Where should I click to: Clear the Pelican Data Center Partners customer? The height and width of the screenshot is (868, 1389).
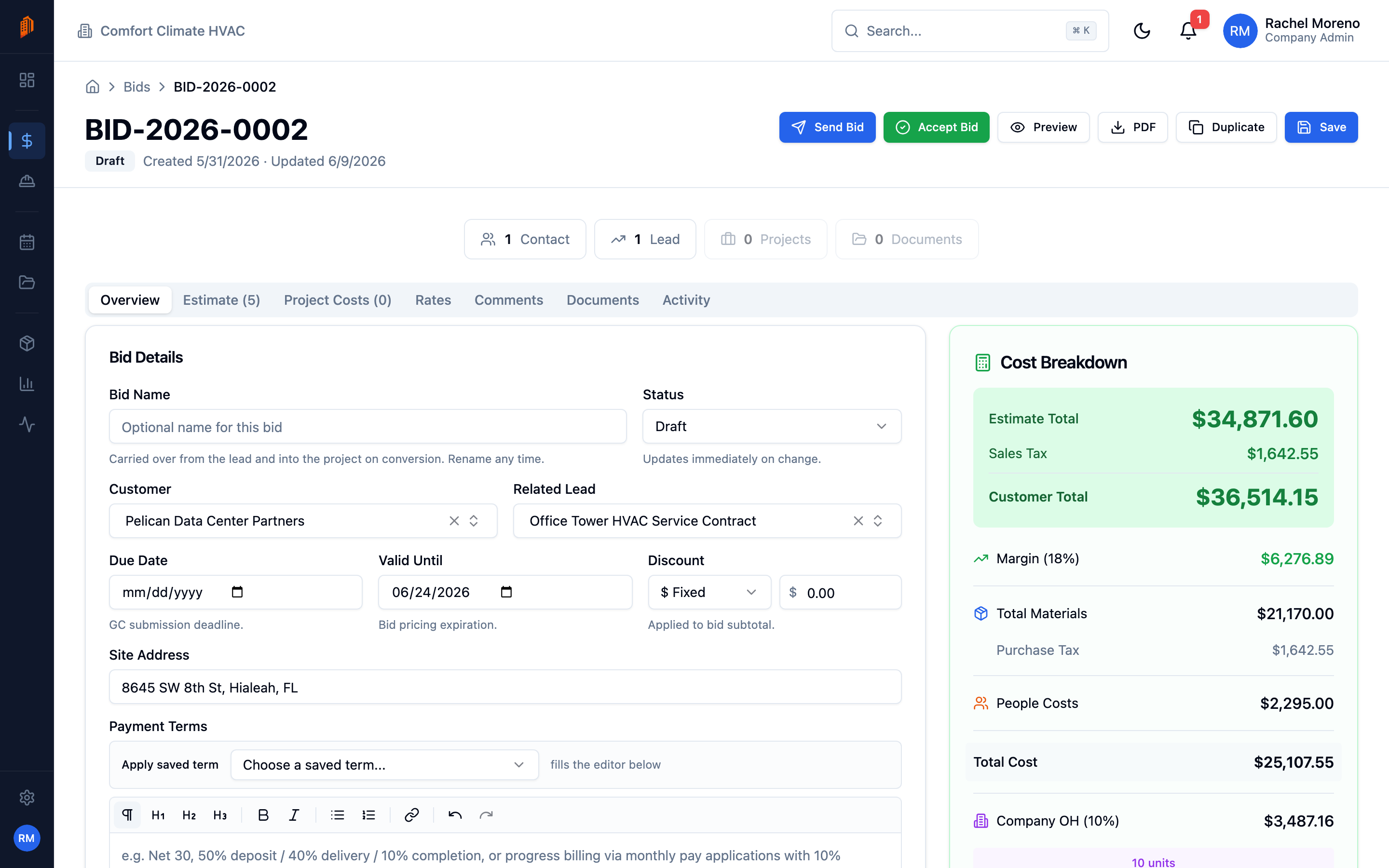point(454,521)
